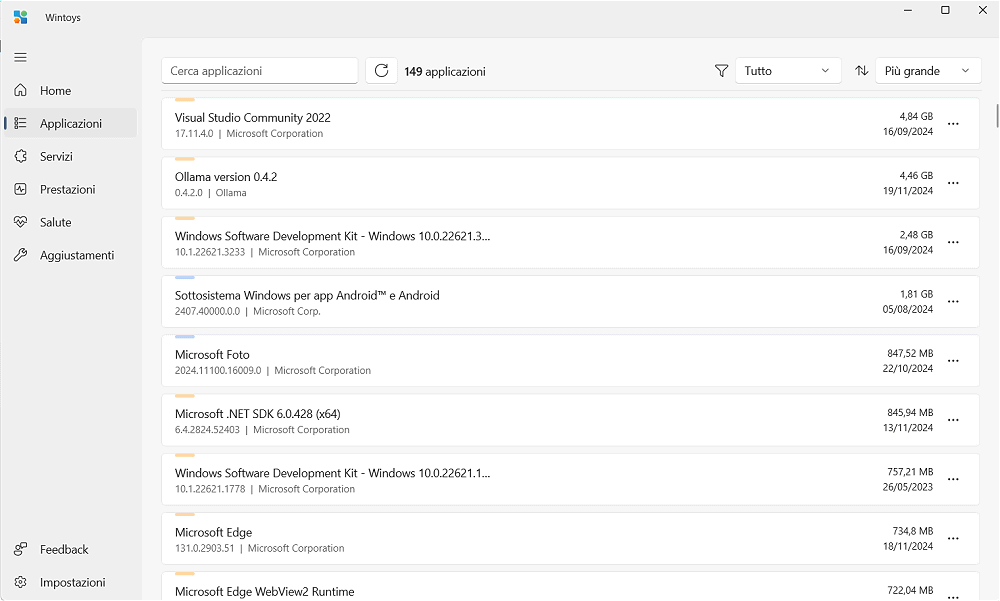
Task: Open Salute section
Action: point(70,222)
